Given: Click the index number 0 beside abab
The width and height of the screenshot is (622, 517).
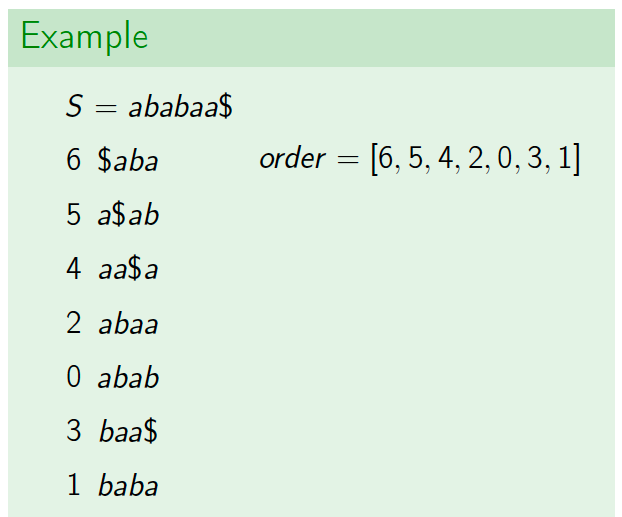Looking at the screenshot, I should 74,377.
